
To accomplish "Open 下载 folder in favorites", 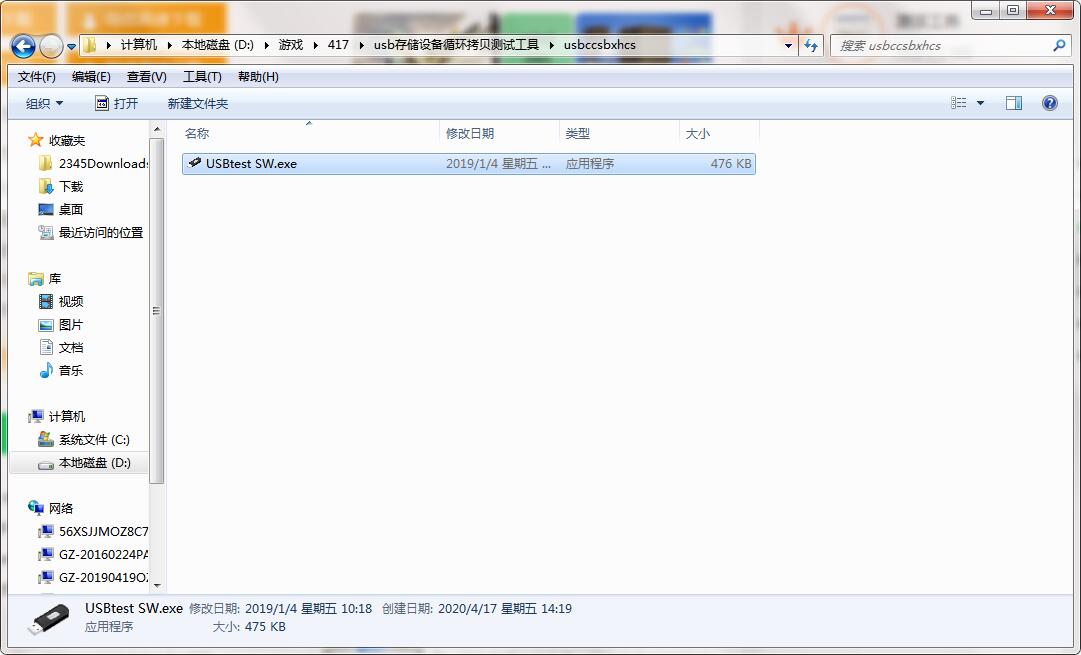I will tap(70, 187).
